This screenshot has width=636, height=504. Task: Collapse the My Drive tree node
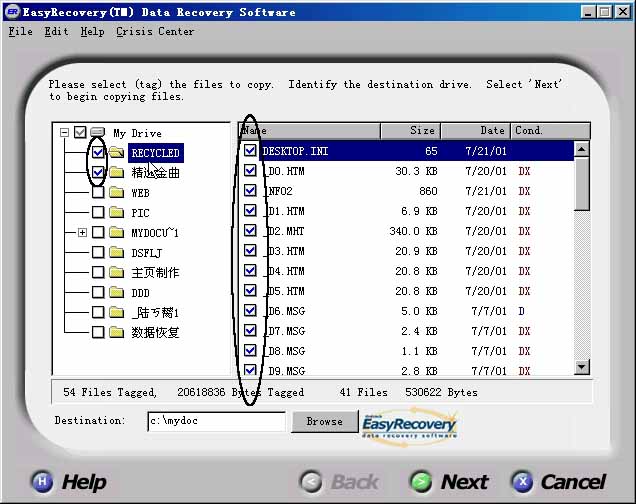pyautogui.click(x=64, y=132)
